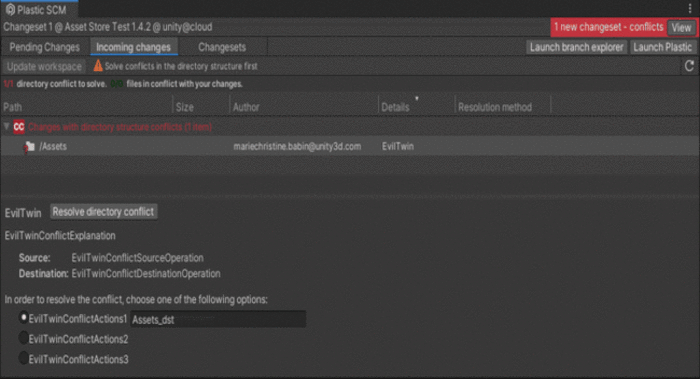This screenshot has height=379, width=700.
Task: Select the EvilTwinConflictActions1 radio button
Action: point(23,318)
